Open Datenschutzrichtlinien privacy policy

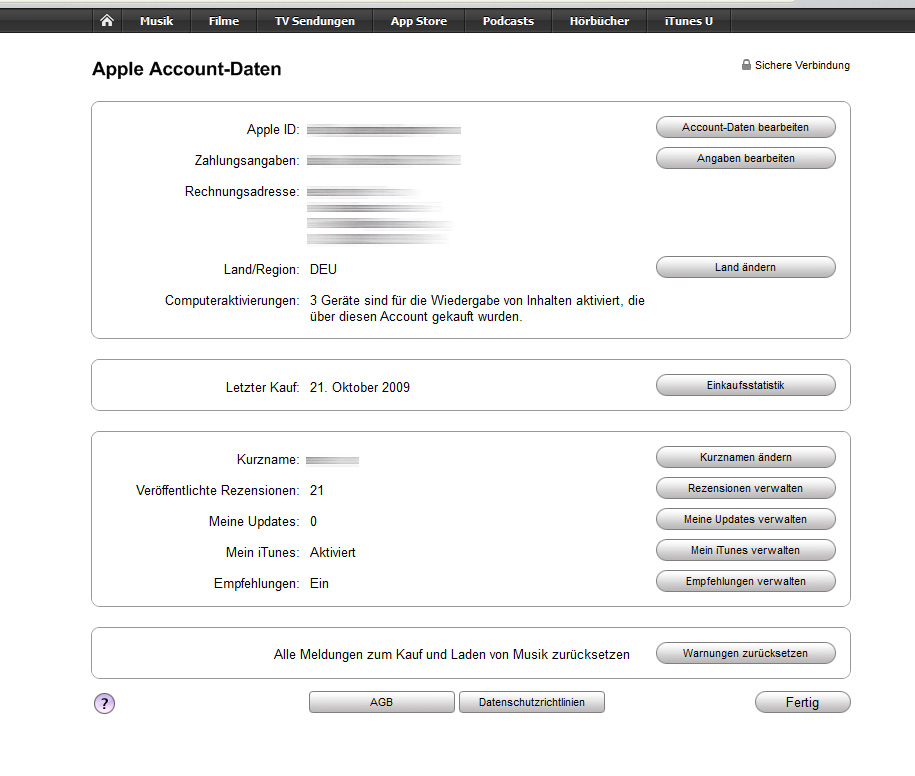tap(532, 702)
